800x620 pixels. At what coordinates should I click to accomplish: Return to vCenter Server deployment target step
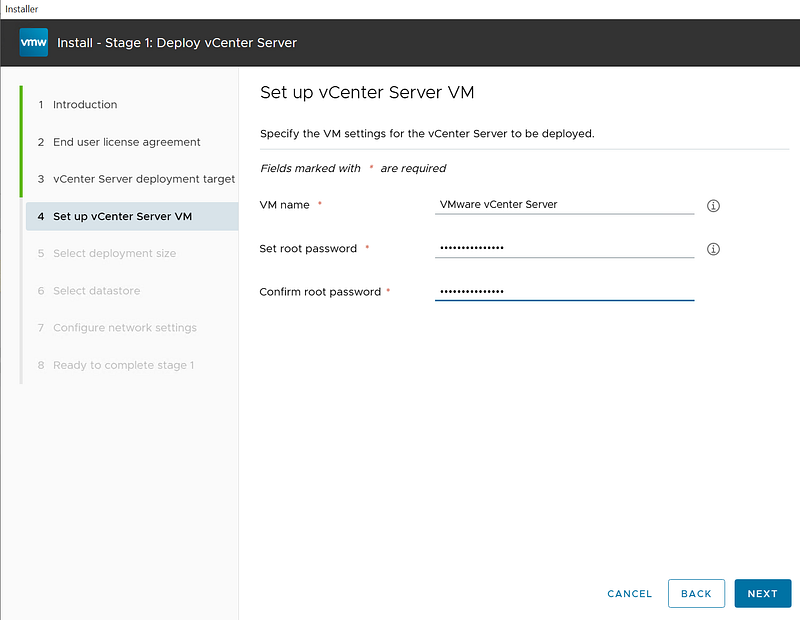tap(143, 179)
